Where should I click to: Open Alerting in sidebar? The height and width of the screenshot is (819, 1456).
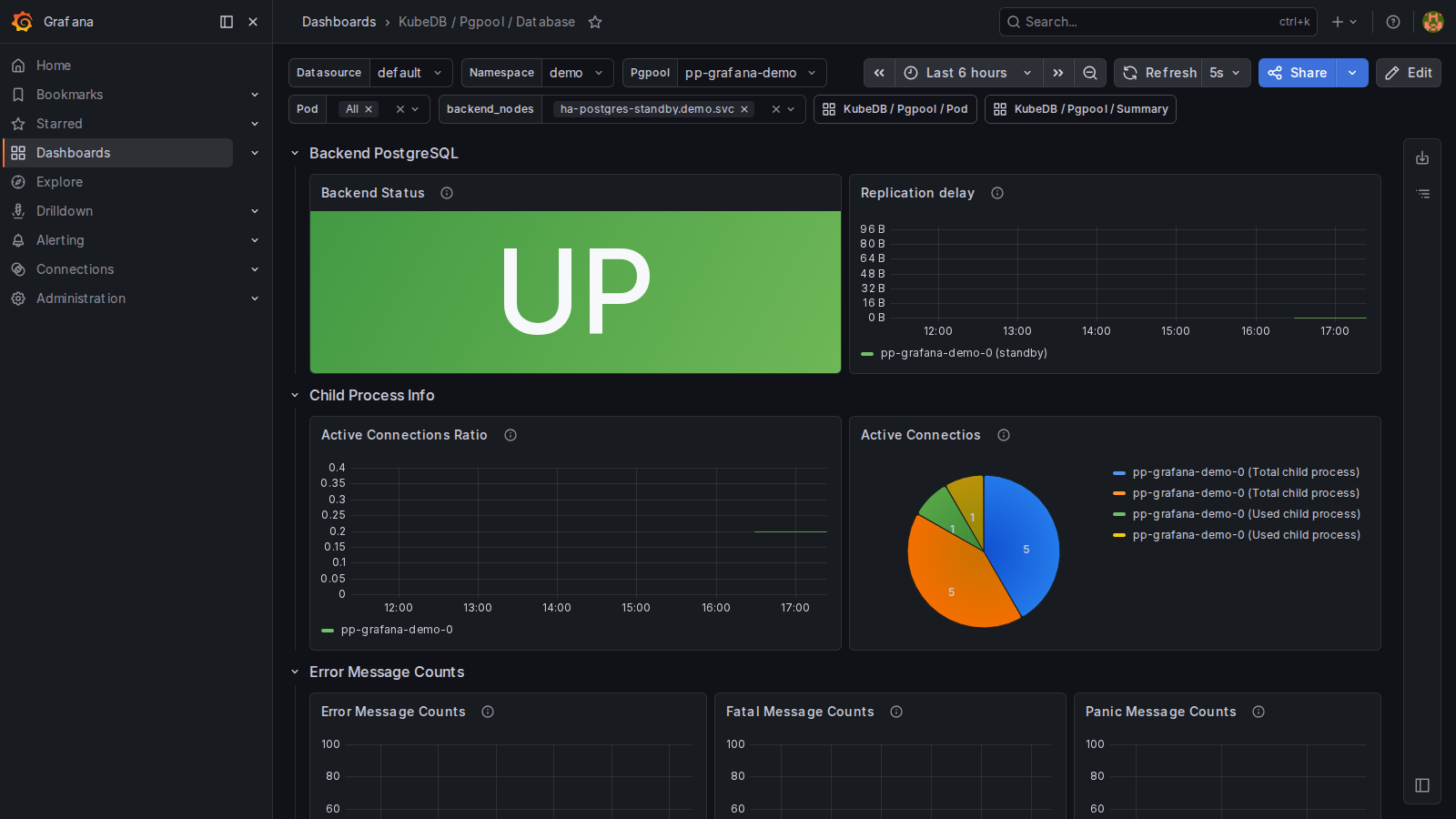pyautogui.click(x=60, y=240)
